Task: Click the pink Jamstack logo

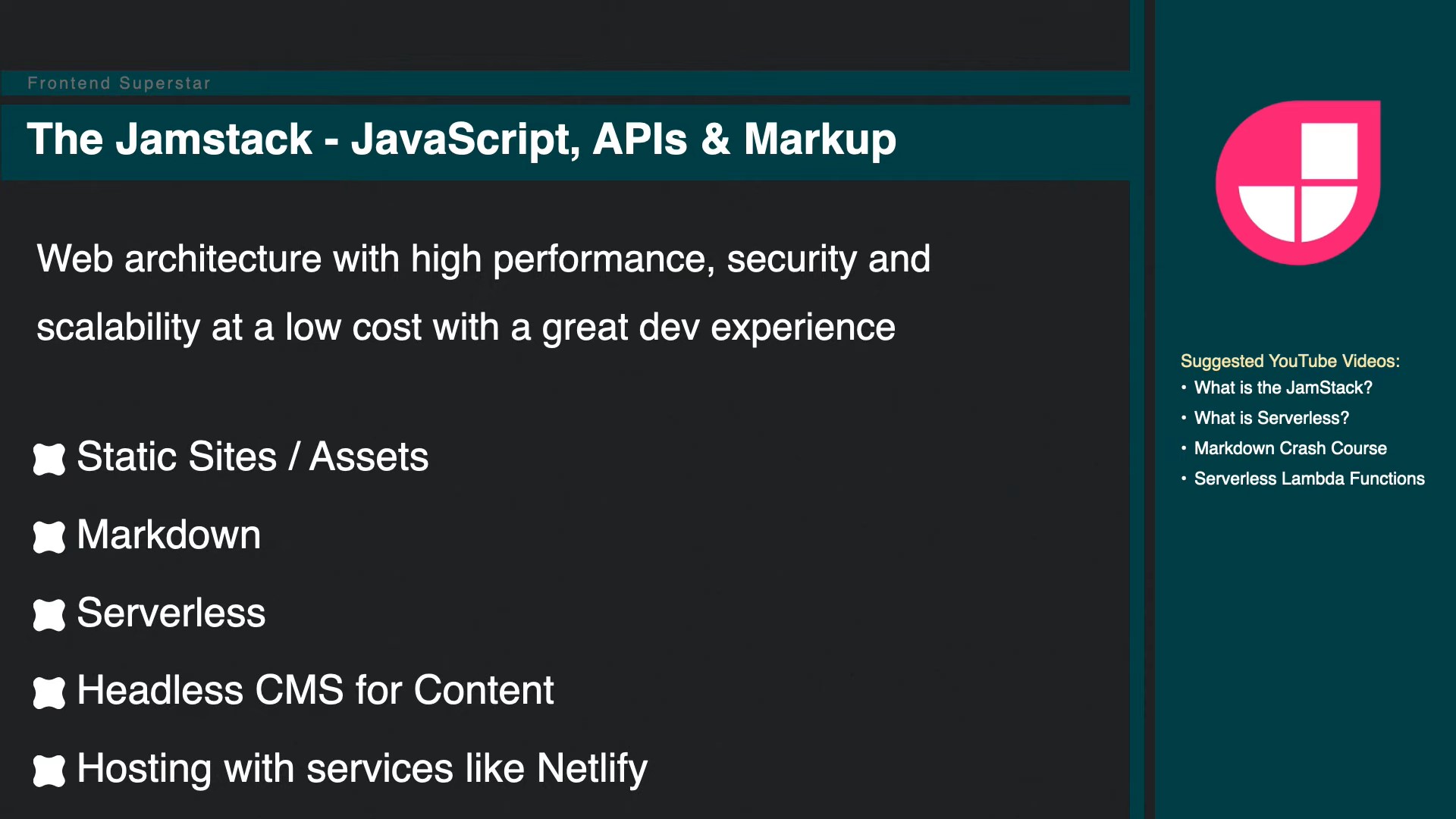Action: click(1298, 183)
